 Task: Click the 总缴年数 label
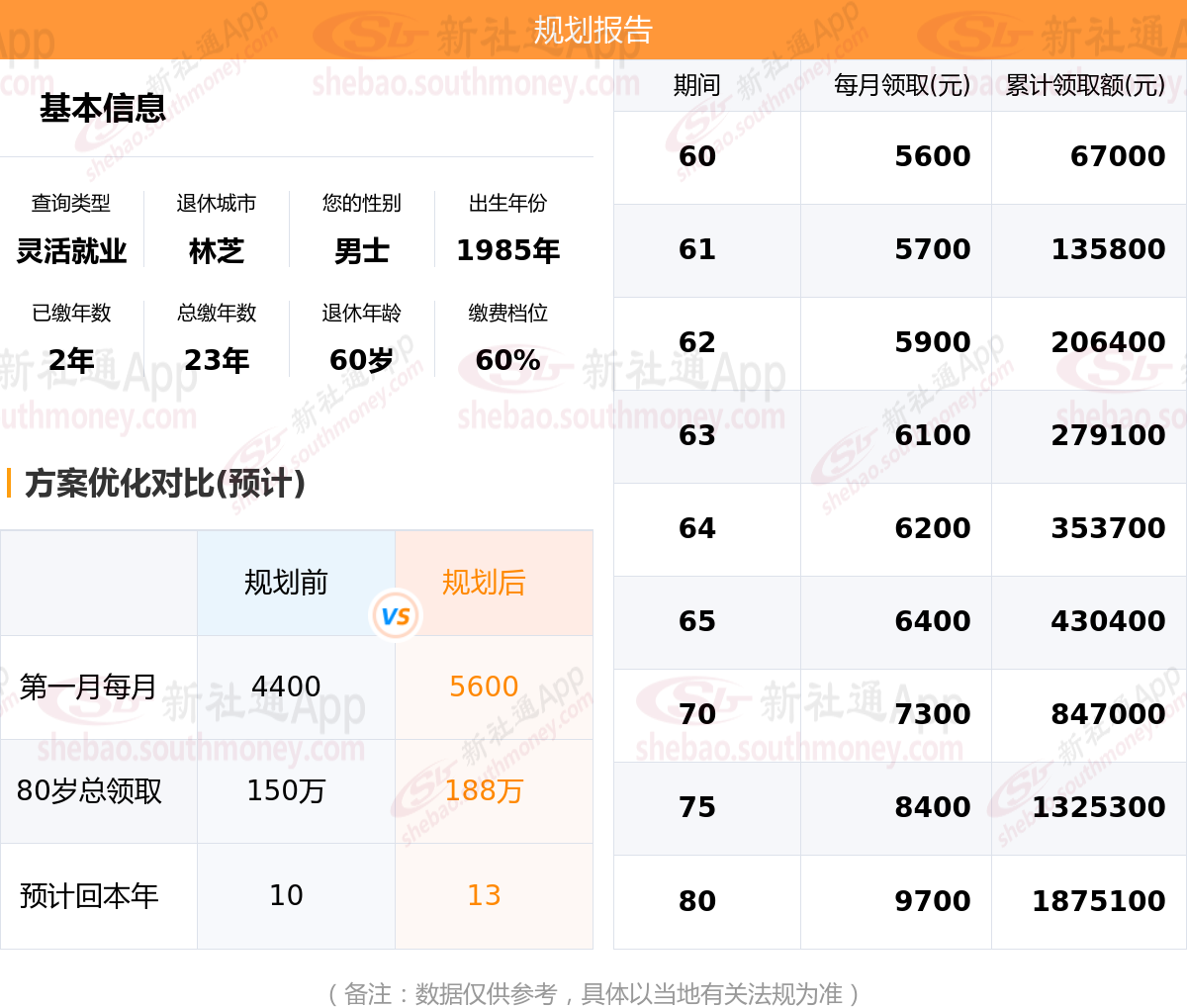pyautogui.click(x=217, y=313)
